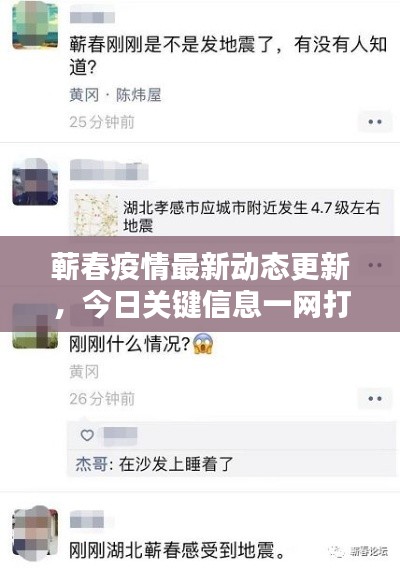Tap the screaming face emoji after 刚刚什么情况
The width and height of the screenshot is (400, 569).
[203, 344]
